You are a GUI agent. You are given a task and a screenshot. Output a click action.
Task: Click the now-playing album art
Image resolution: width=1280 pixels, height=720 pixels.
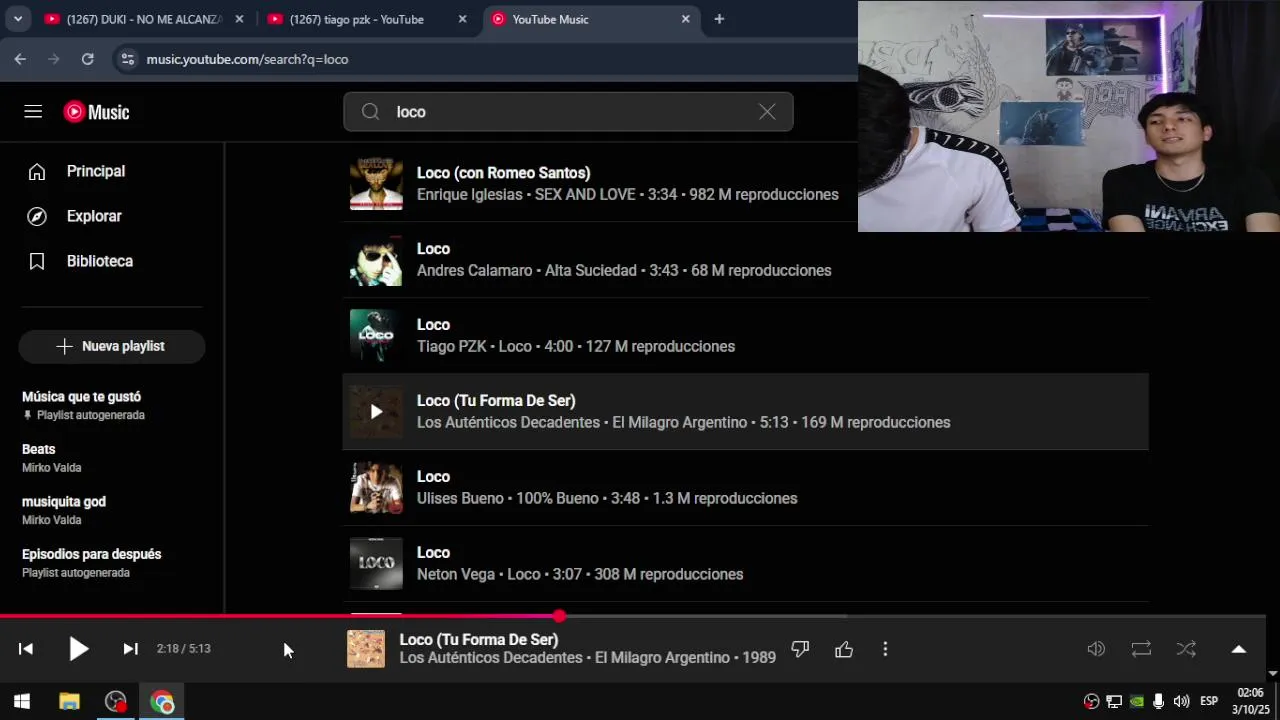click(x=366, y=649)
